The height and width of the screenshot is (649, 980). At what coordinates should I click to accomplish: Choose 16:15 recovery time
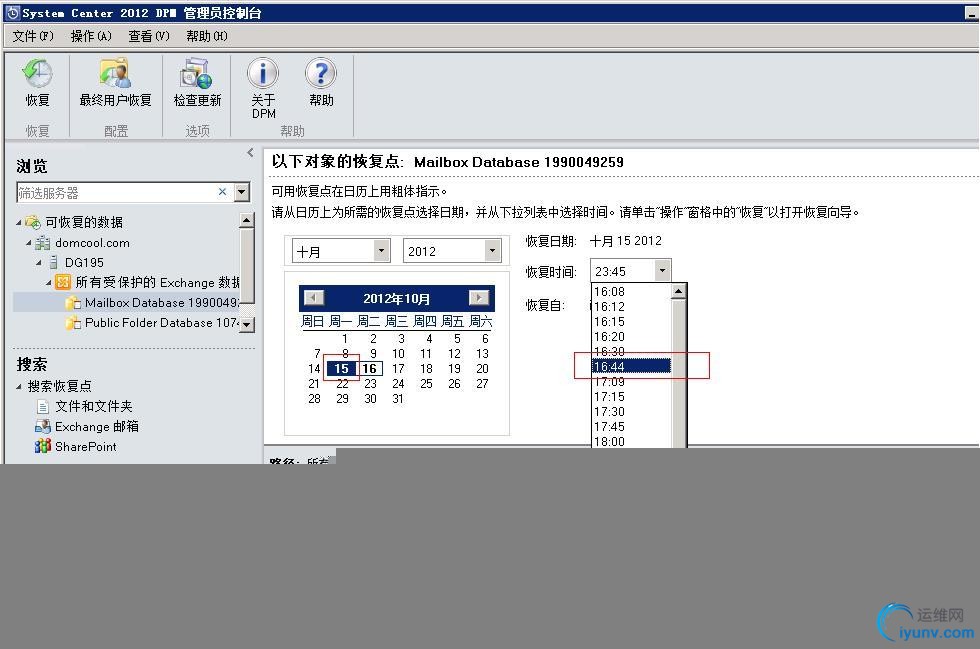click(x=631, y=321)
